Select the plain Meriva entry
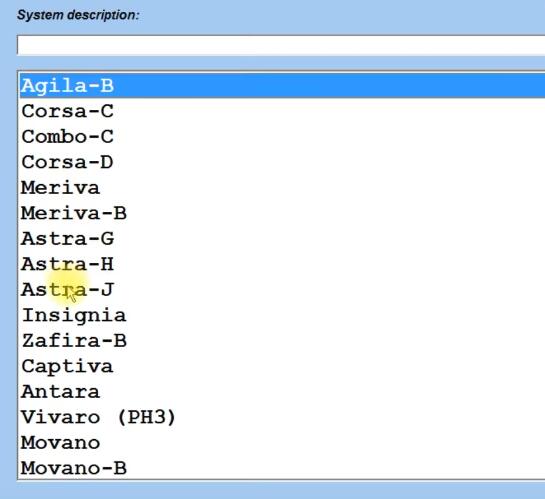 pos(60,188)
